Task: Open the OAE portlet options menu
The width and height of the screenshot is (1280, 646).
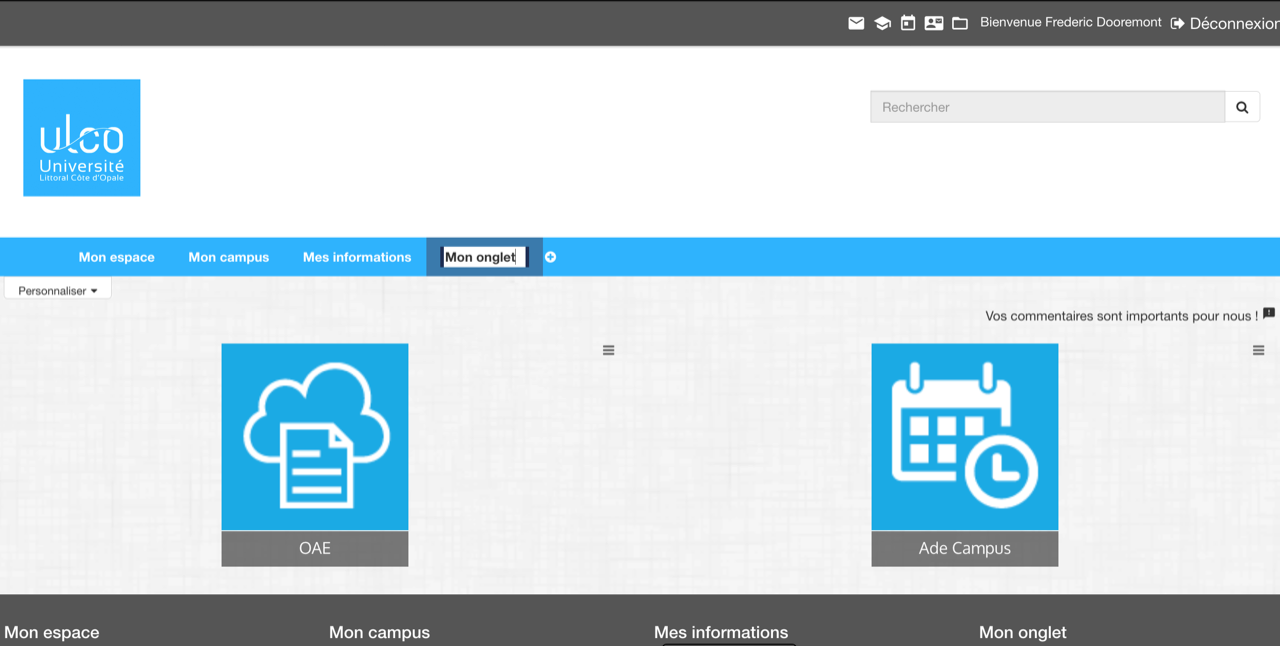Action: point(608,350)
